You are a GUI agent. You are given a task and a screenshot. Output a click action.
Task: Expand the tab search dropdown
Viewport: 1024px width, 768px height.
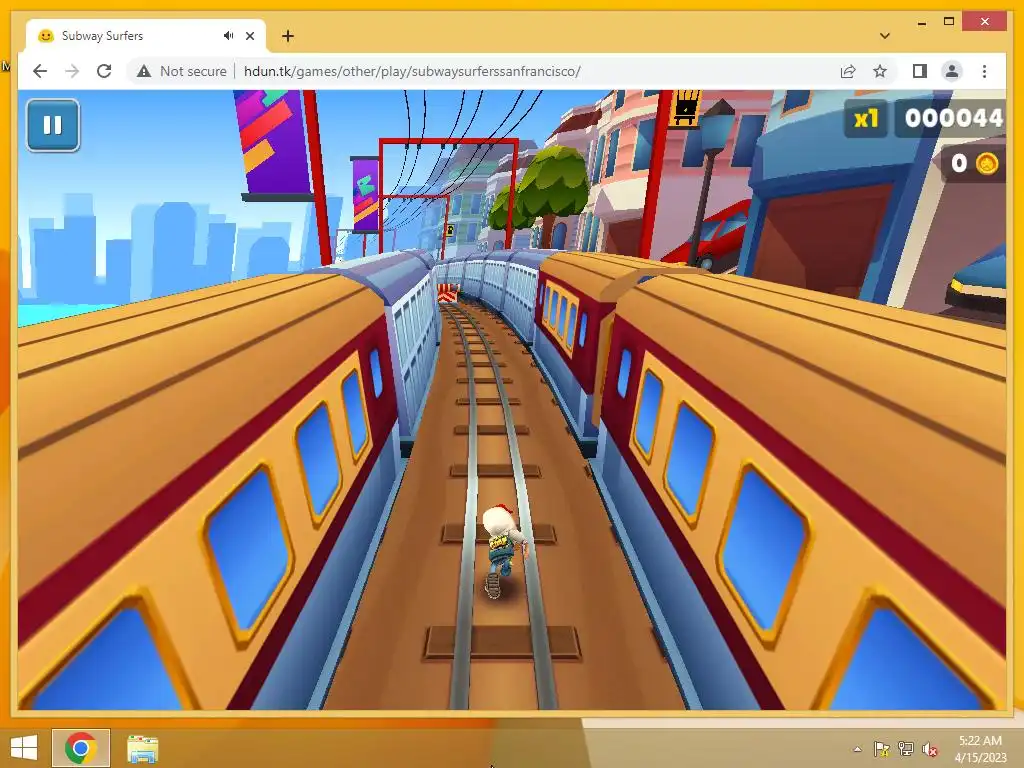click(x=884, y=36)
